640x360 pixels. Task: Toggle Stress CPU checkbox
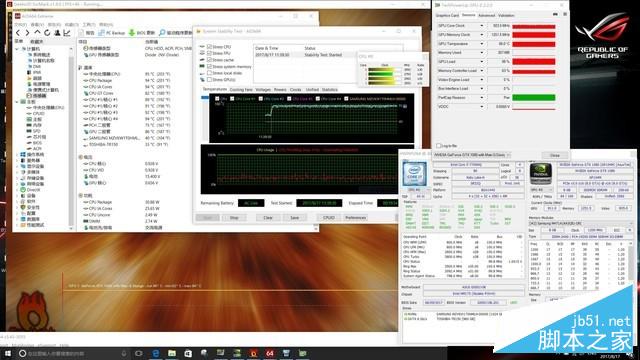pos(209,47)
